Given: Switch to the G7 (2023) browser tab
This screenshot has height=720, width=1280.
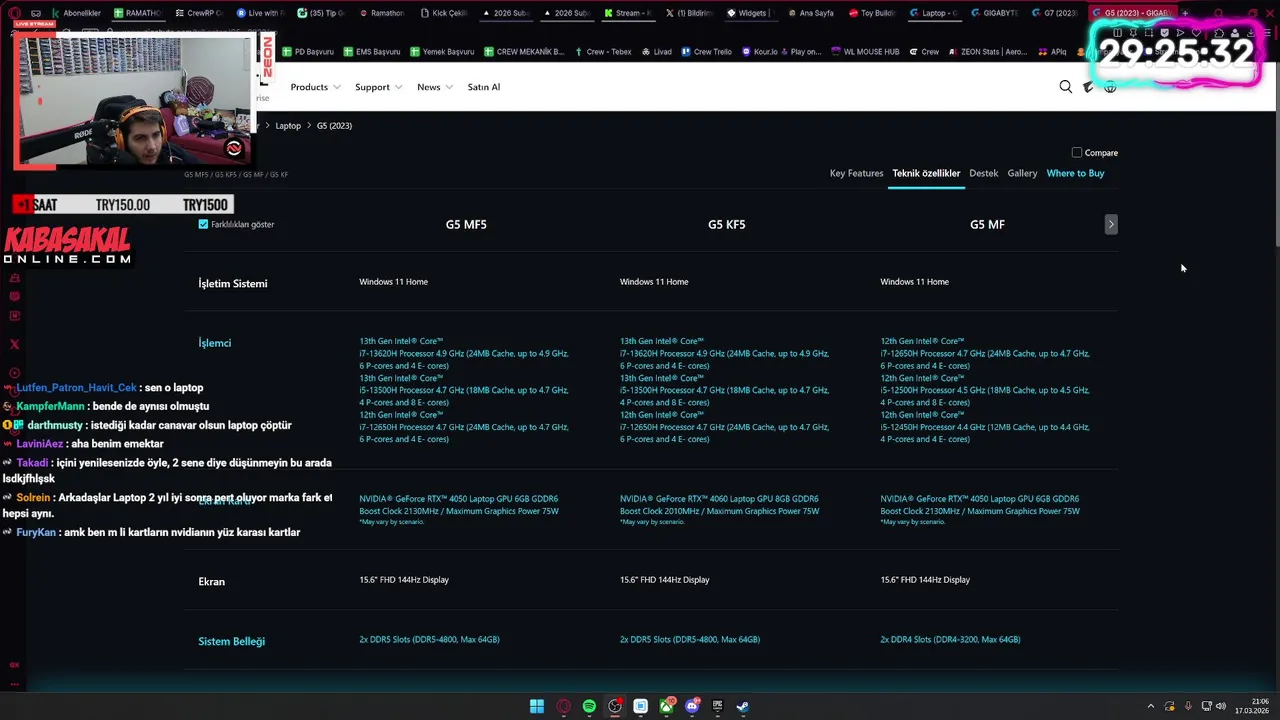Looking at the screenshot, I should click(x=1053, y=13).
